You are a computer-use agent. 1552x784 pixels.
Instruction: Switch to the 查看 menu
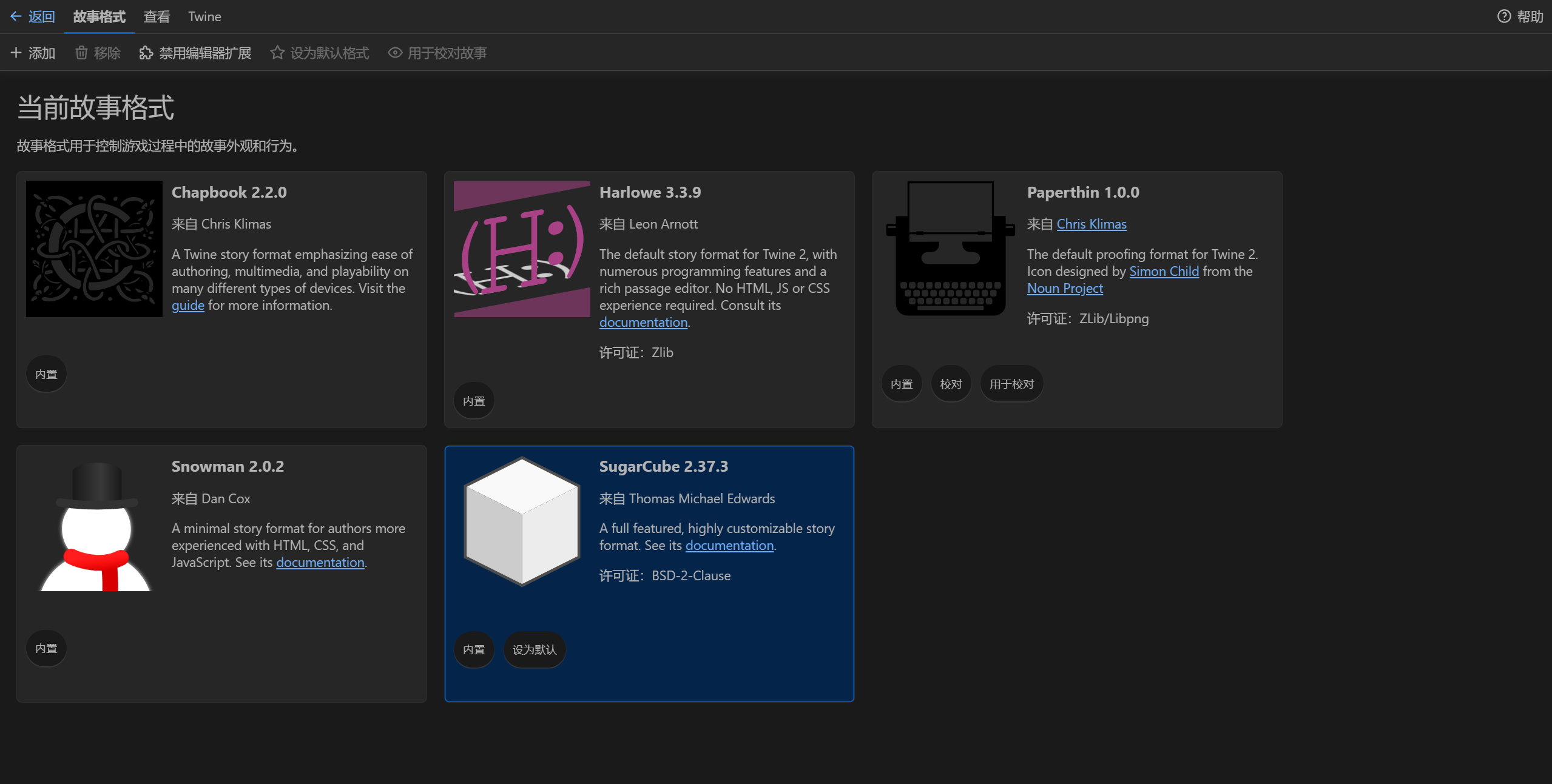click(157, 16)
